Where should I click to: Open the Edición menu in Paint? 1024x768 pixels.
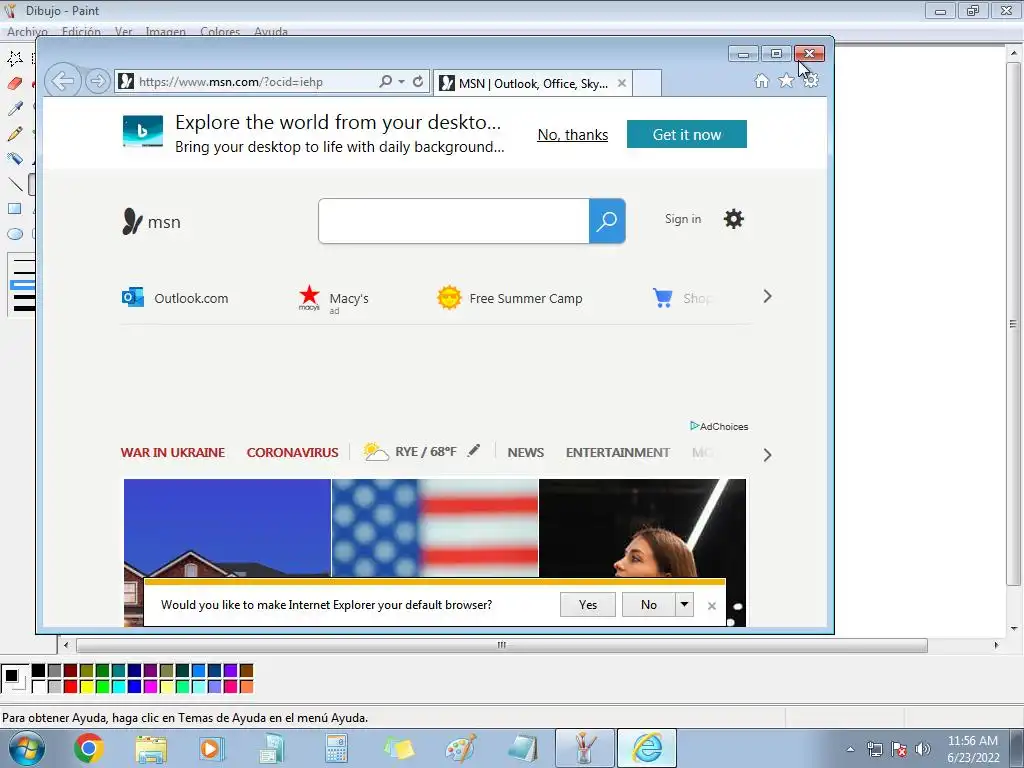81,31
